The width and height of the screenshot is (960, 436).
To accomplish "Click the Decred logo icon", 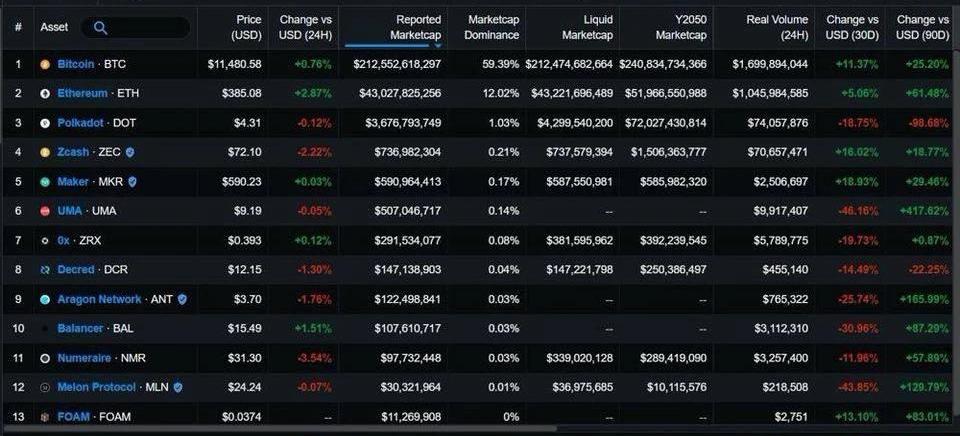I will (x=45, y=270).
